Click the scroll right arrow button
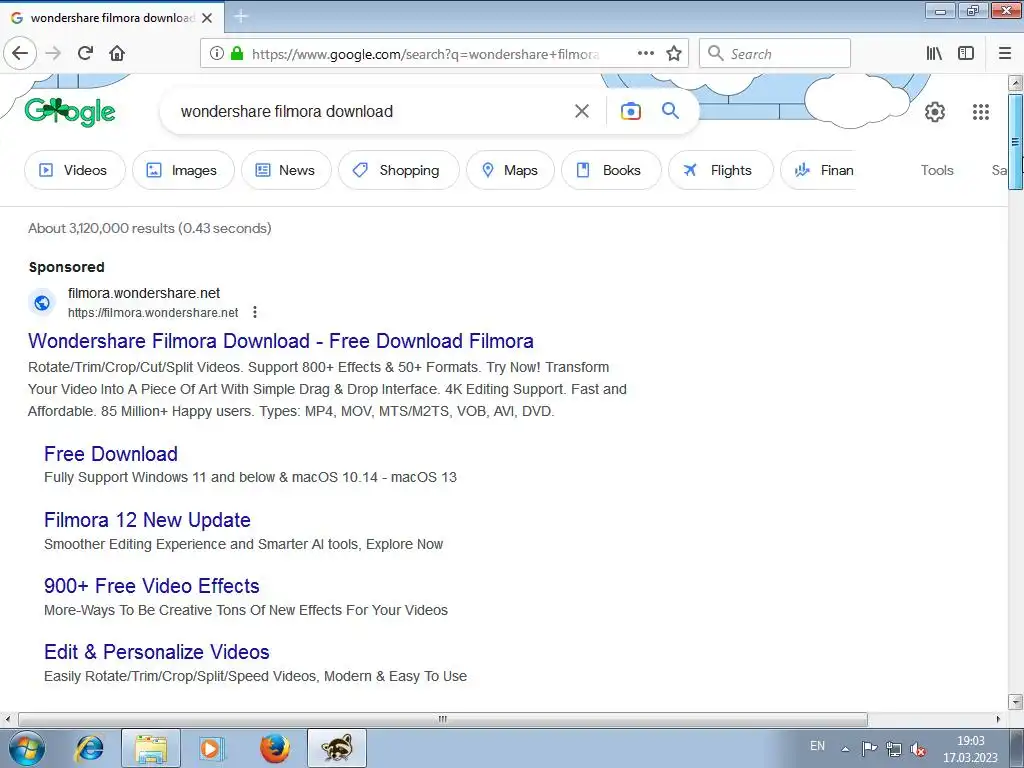Image resolution: width=1024 pixels, height=768 pixels. [998, 719]
